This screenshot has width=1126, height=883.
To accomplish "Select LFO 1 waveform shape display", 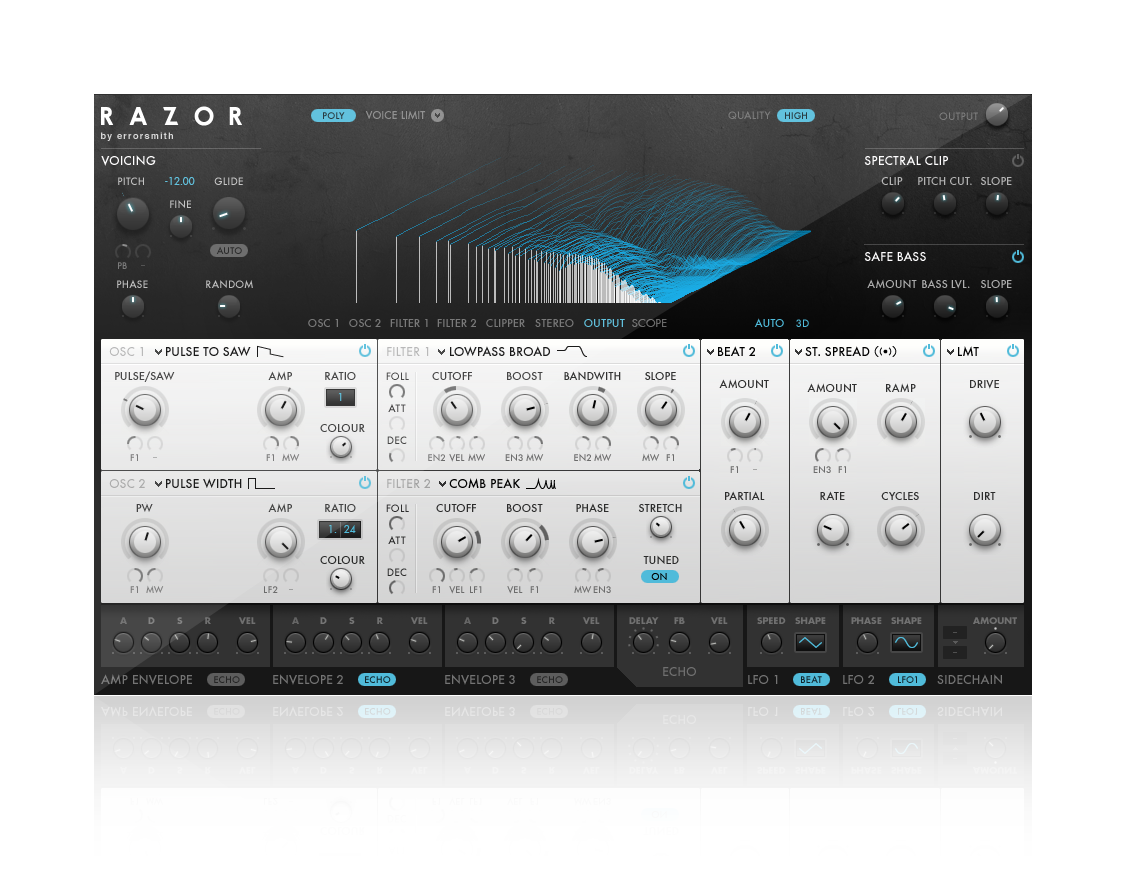I will (x=810, y=643).
